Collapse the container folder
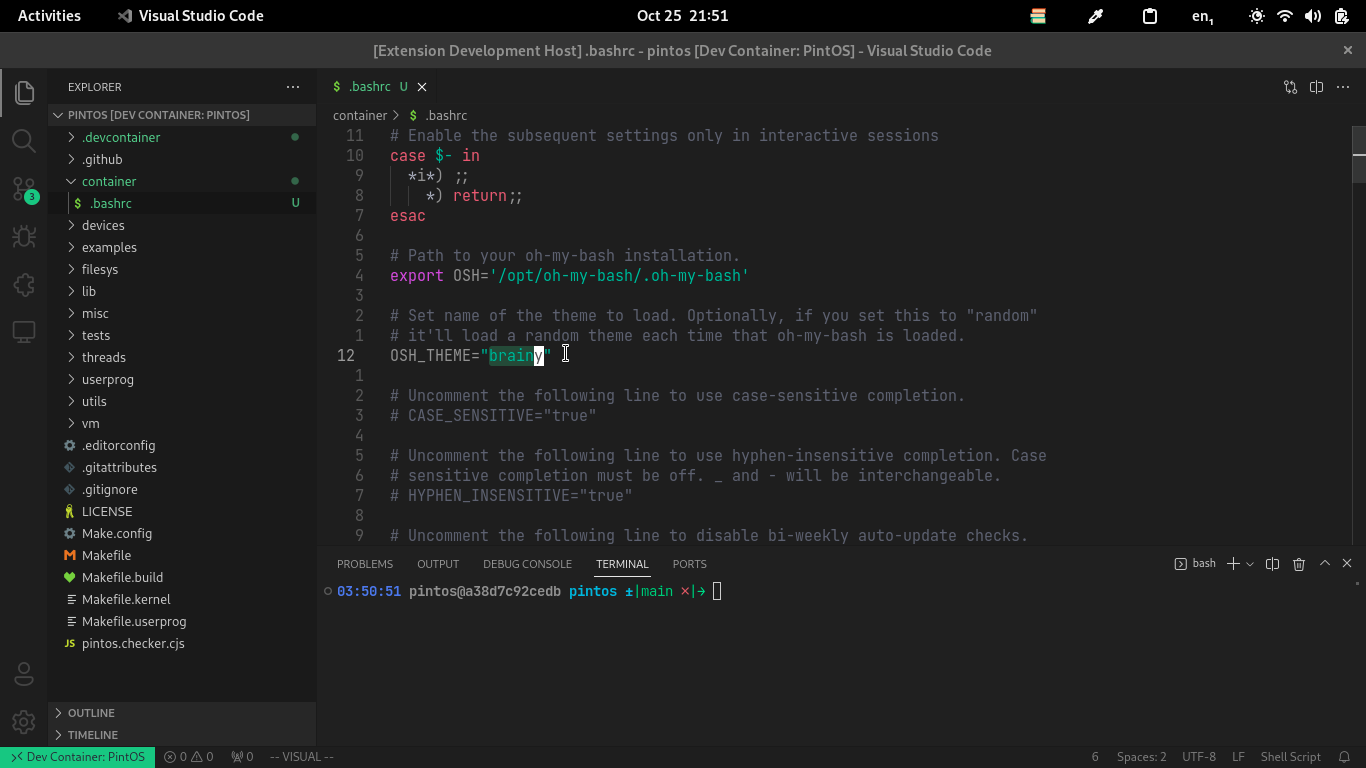 pyautogui.click(x=182, y=181)
